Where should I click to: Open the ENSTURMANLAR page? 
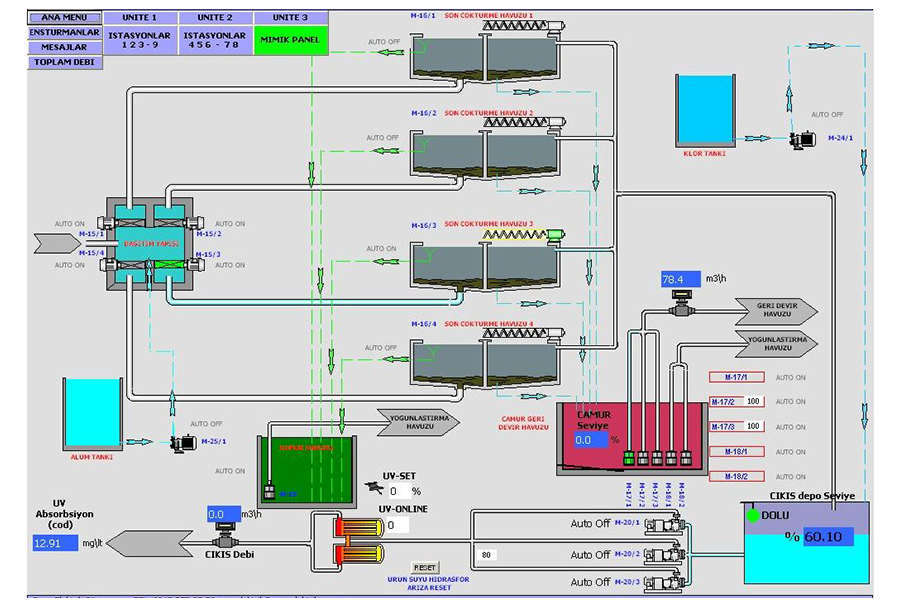click(65, 33)
